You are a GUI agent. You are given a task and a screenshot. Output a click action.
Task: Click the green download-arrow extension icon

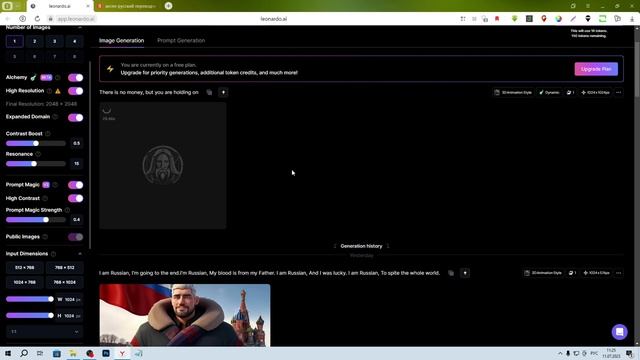point(514,19)
